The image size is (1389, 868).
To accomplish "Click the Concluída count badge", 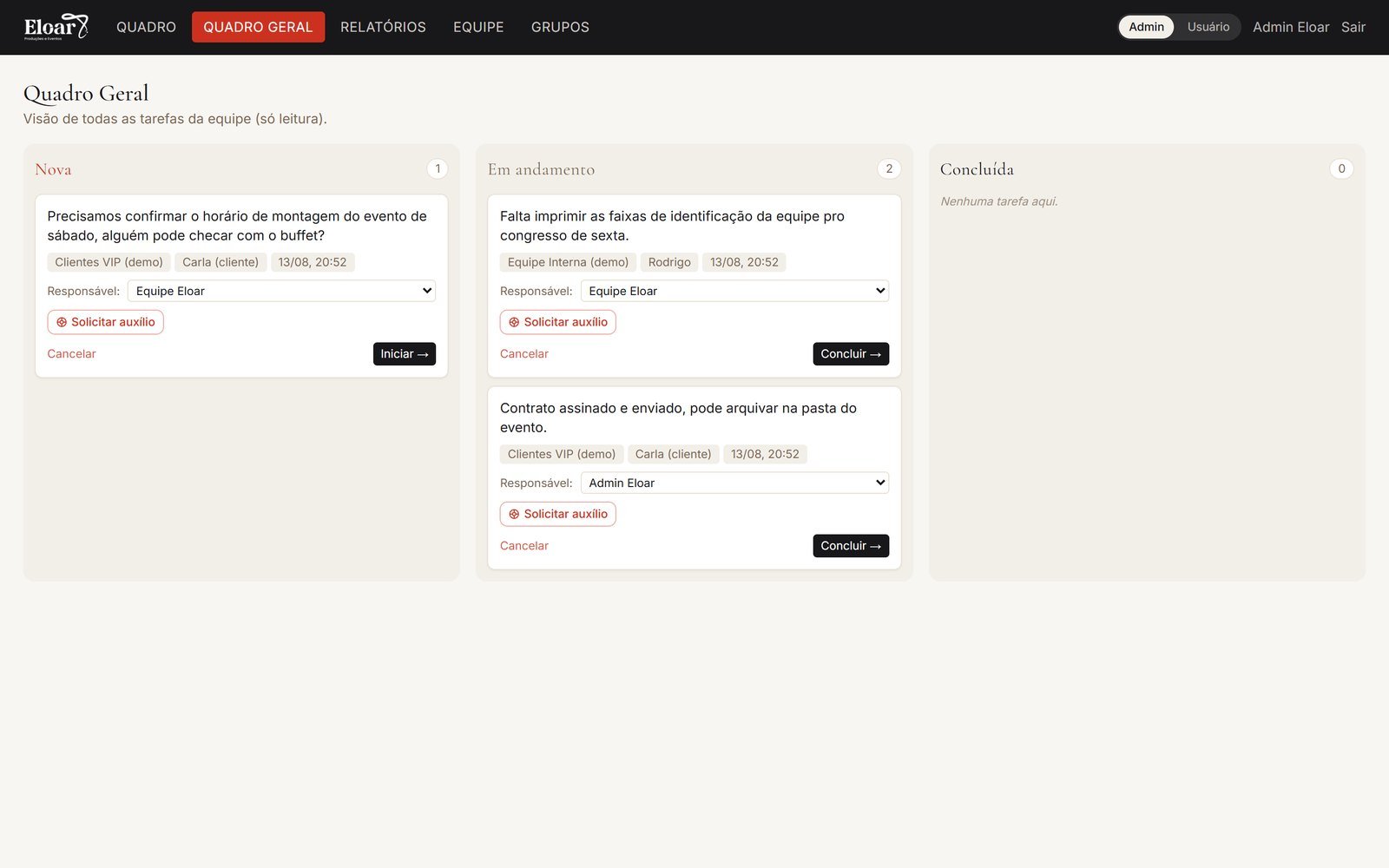I will (1341, 168).
